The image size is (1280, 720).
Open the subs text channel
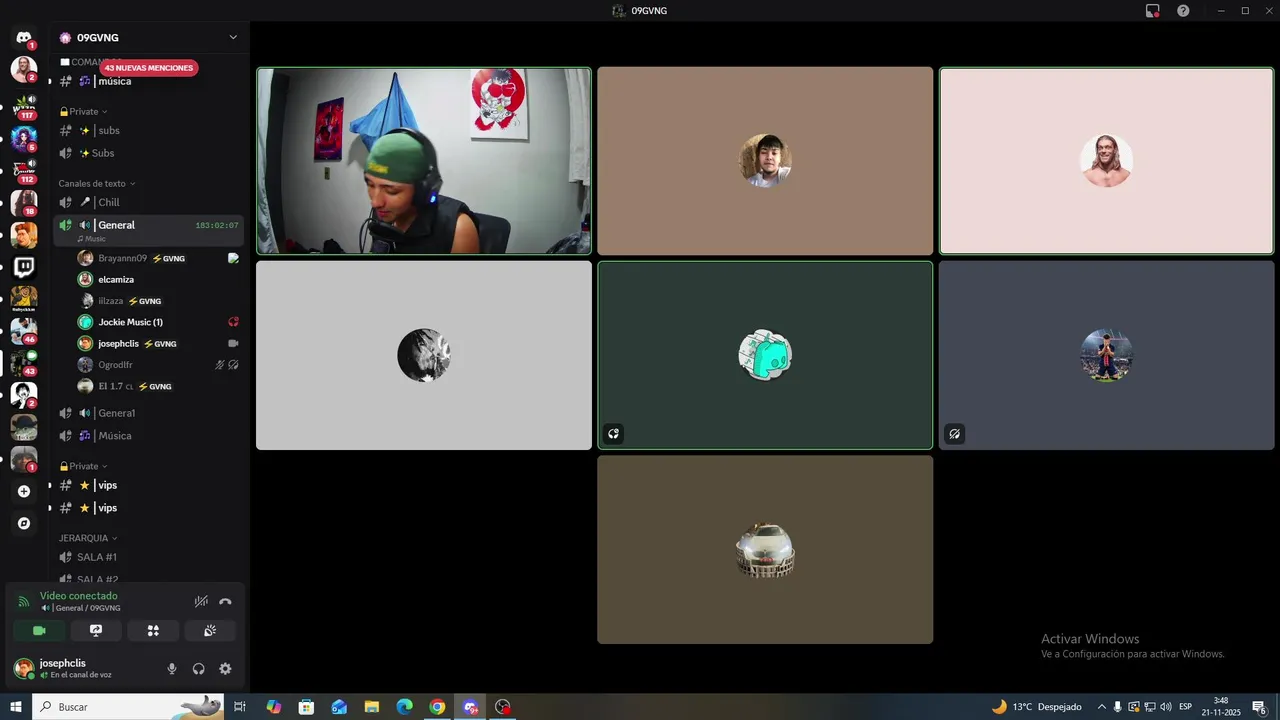(x=148, y=131)
